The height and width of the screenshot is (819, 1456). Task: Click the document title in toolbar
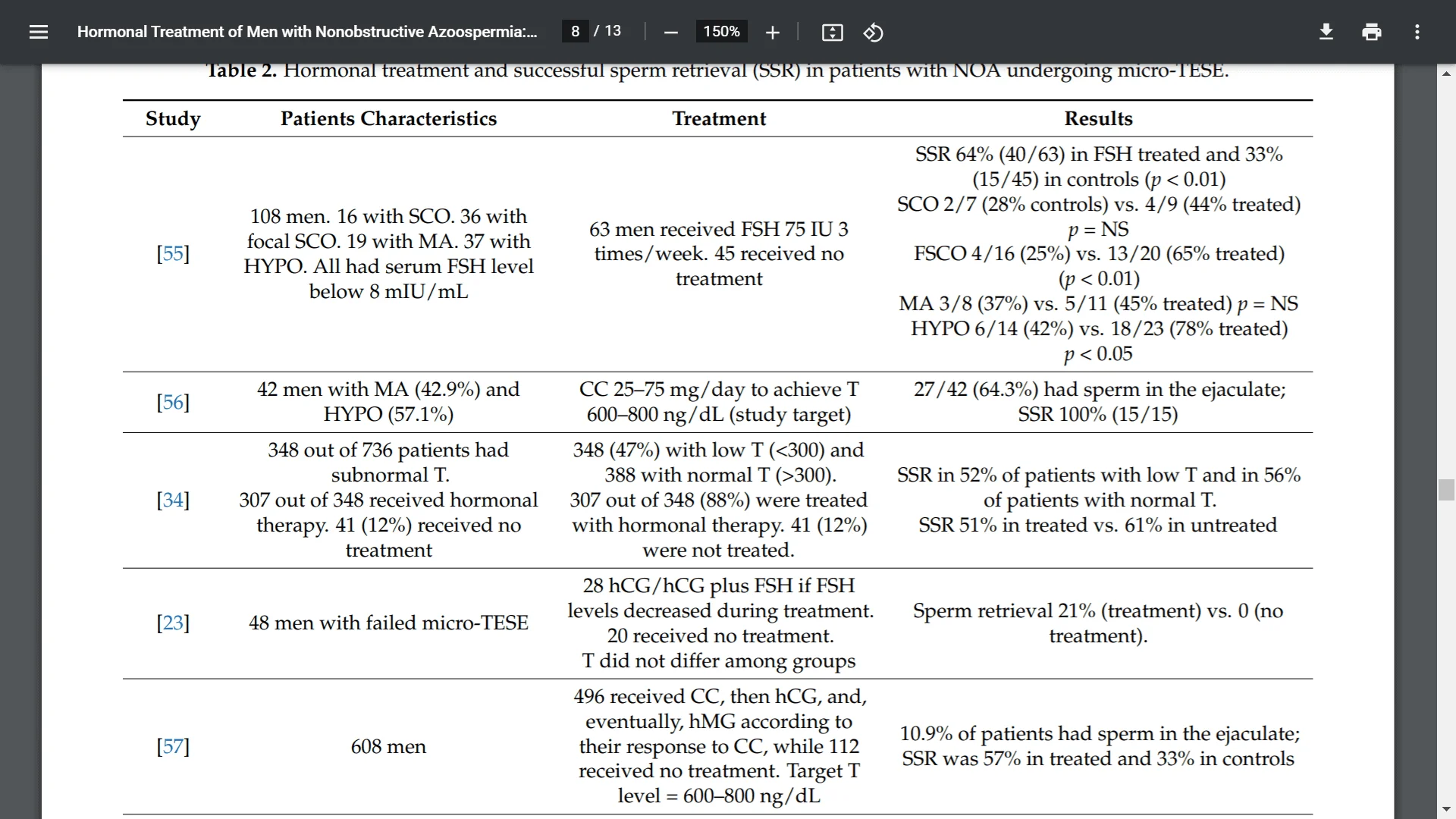pos(307,32)
